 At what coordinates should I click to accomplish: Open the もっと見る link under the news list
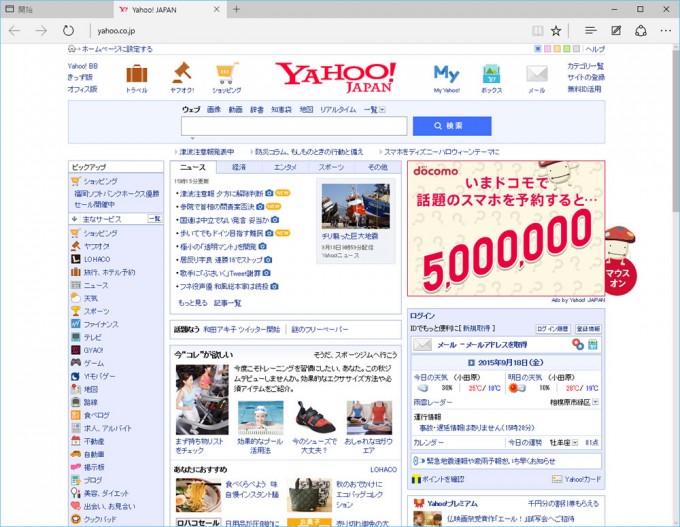(193, 303)
